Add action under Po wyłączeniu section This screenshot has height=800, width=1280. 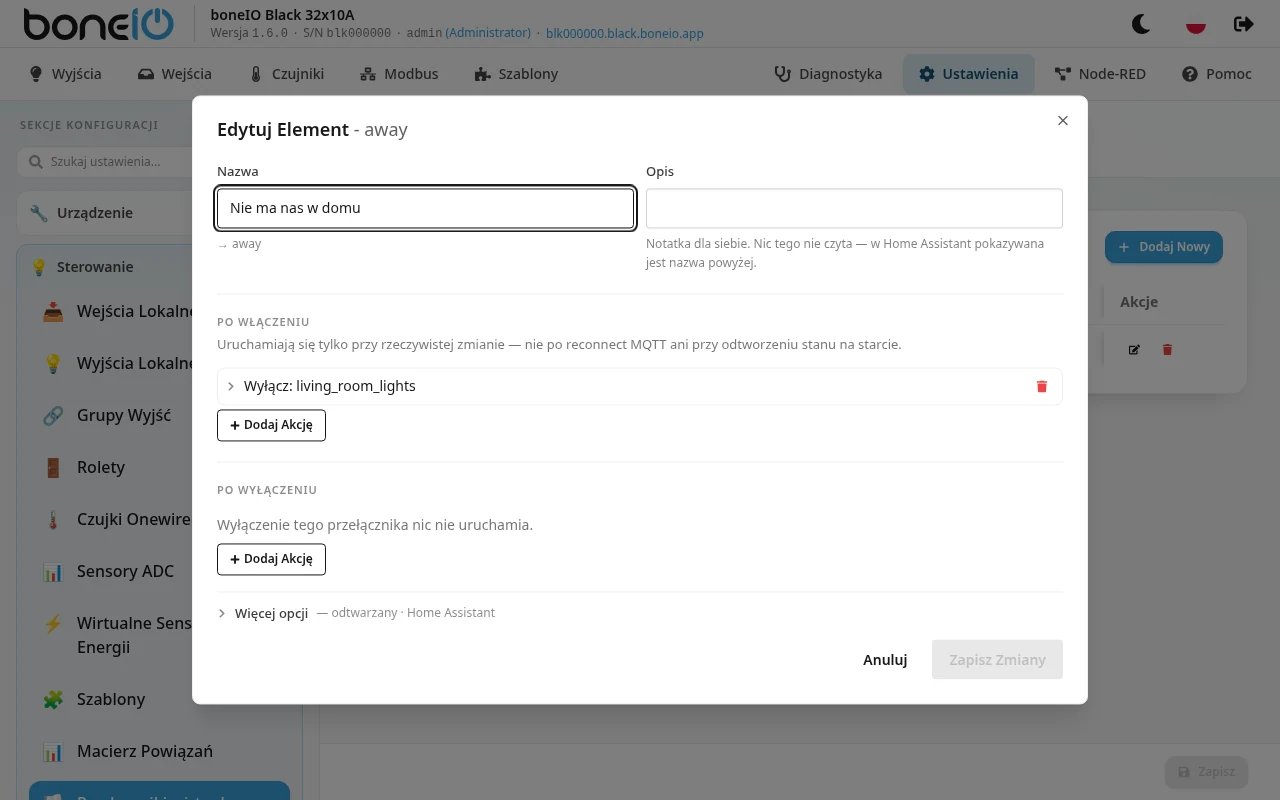pyautogui.click(x=271, y=559)
